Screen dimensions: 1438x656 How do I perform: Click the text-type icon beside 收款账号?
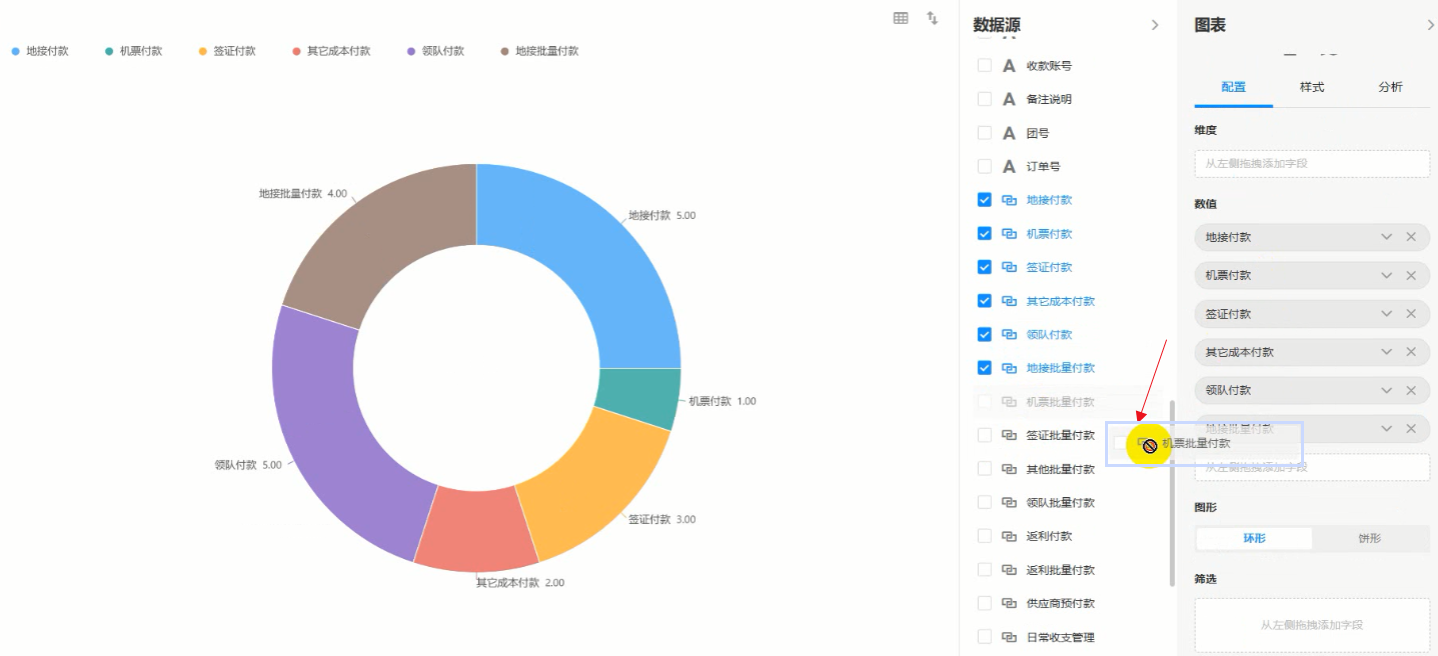coord(1009,66)
